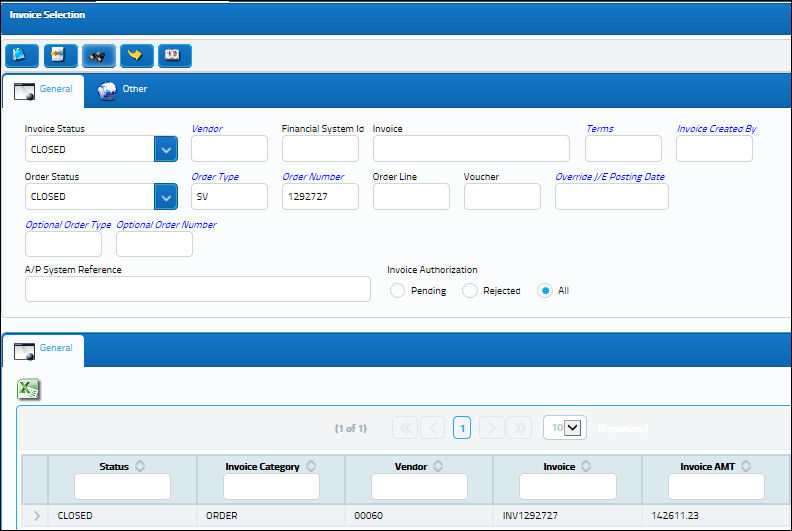Click Optional Order Number label link
The image size is (792, 531).
166,225
